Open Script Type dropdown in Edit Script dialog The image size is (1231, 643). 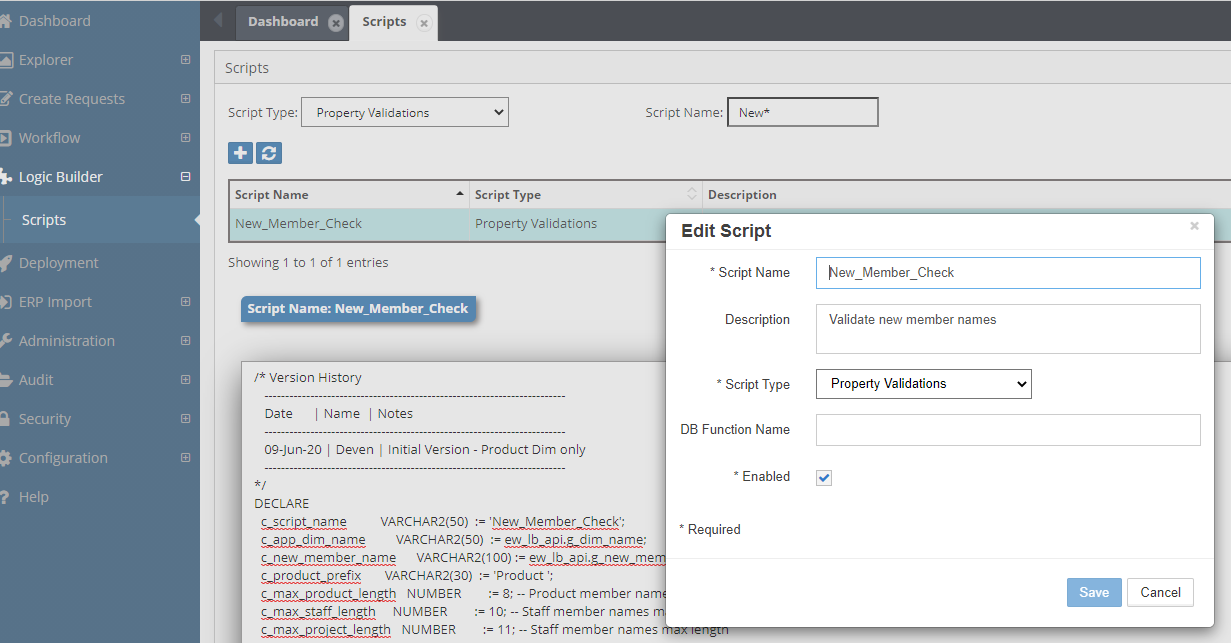(923, 384)
